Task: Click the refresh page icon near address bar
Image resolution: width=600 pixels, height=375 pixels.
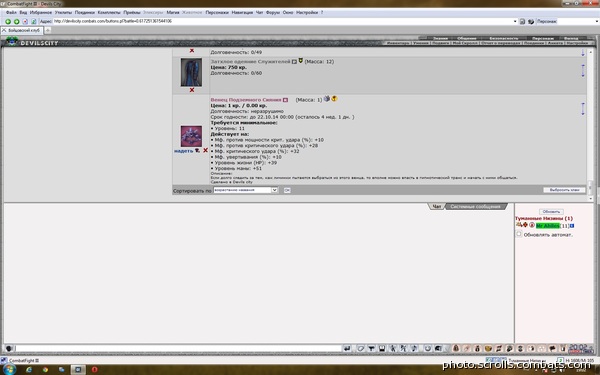Action: click(34, 21)
